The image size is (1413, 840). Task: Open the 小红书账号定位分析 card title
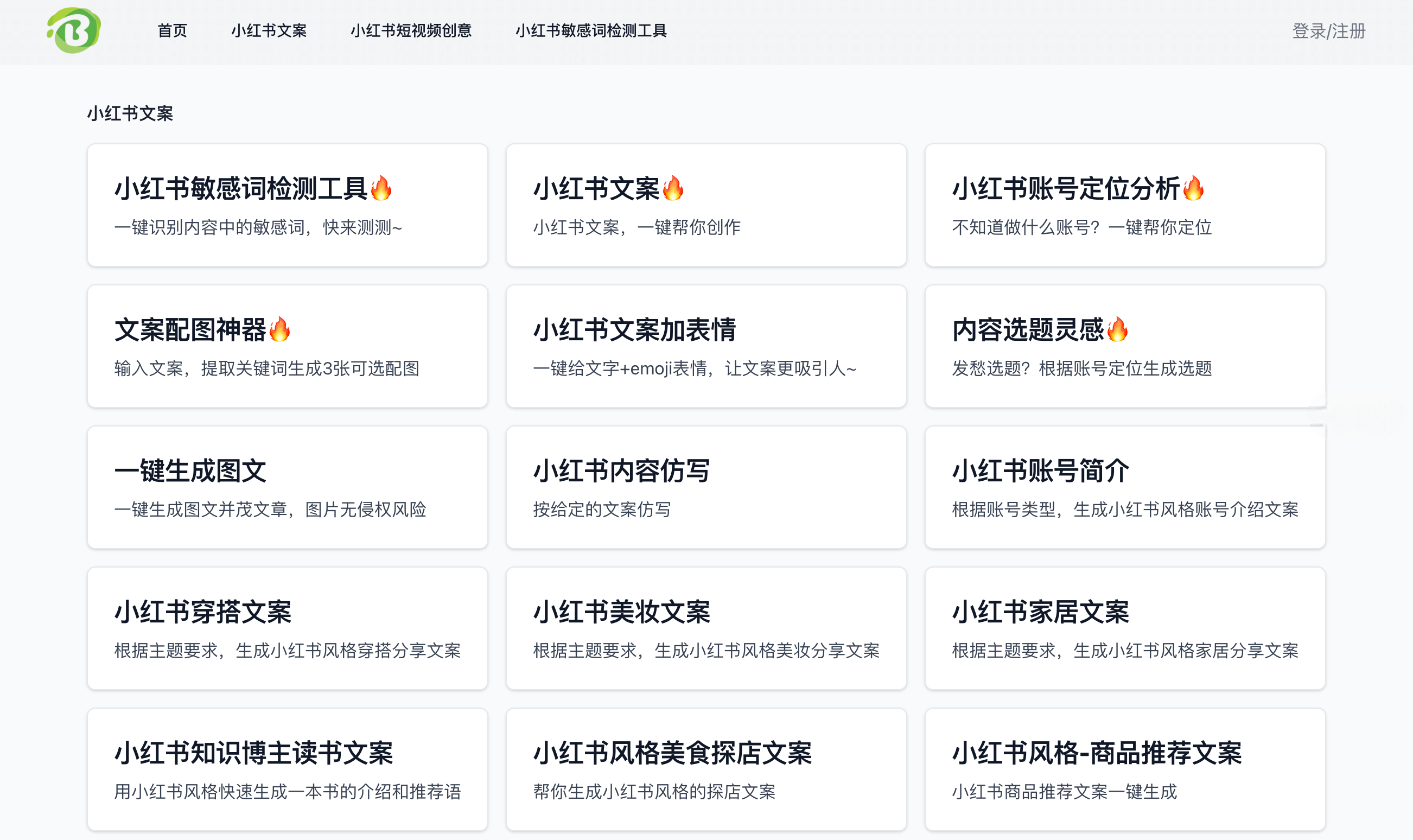click(x=1066, y=188)
